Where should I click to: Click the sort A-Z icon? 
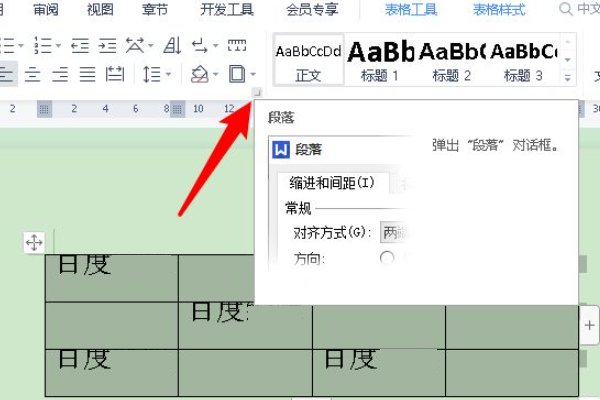(x=172, y=46)
